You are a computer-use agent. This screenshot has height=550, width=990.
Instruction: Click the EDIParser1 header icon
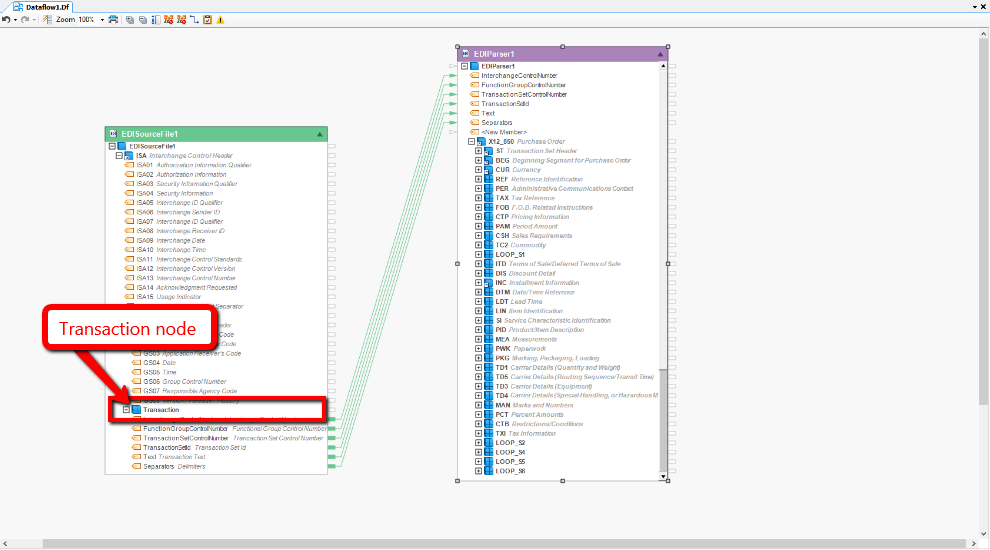[466, 53]
